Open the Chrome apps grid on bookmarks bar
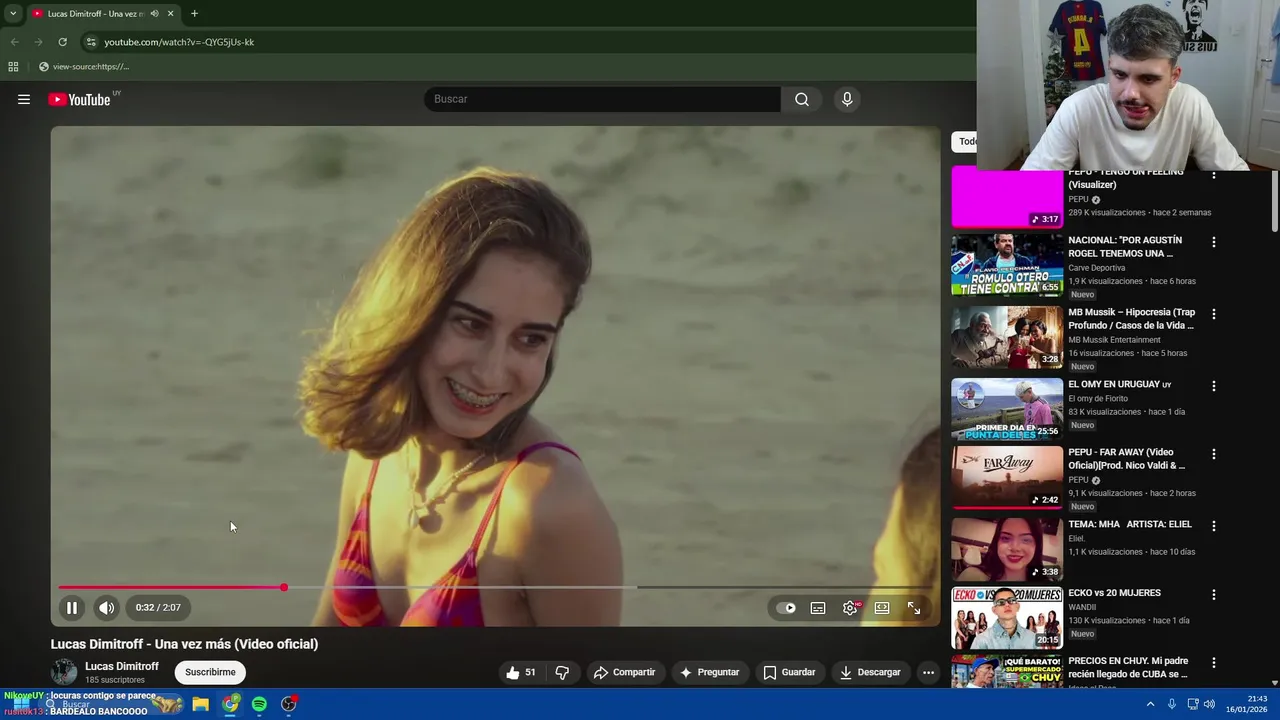This screenshot has width=1280, height=720. point(13,67)
